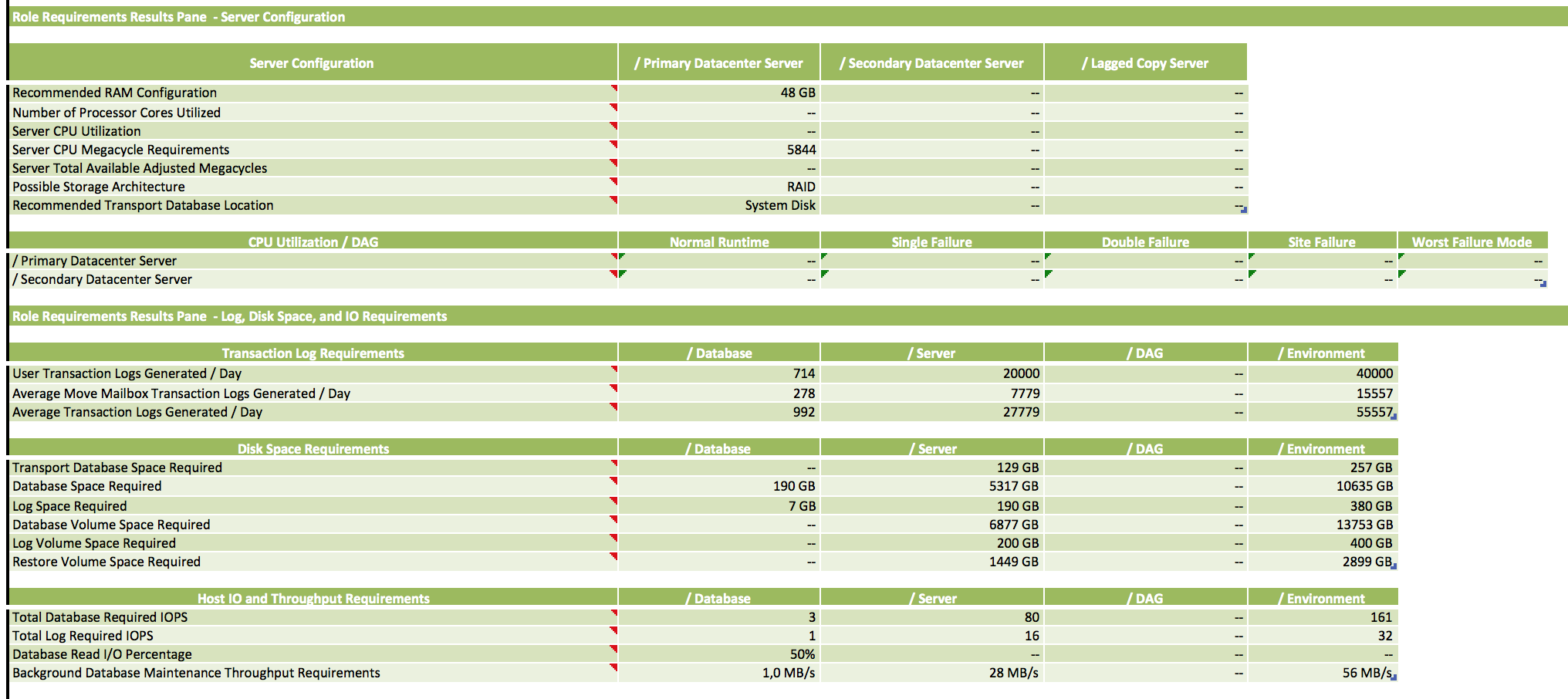Viewport: 1568px width, 699px height.
Task: Select the Worst Failure Mode header
Action: click(1472, 242)
